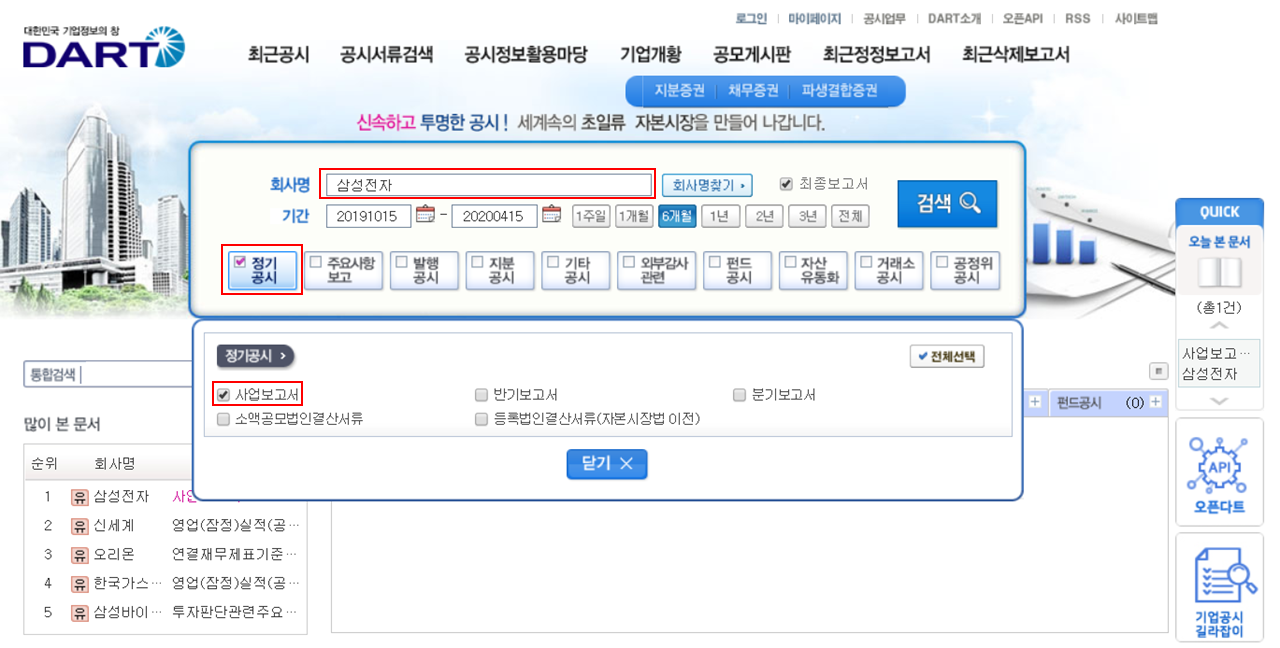
Task: Close the popup with 닫기 button
Action: (607, 464)
